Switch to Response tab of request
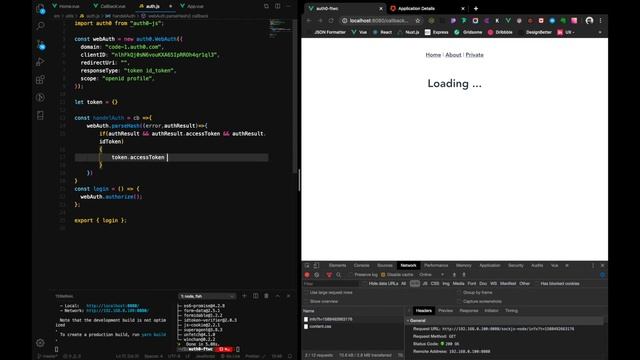The image size is (640, 360). [x=469, y=311]
